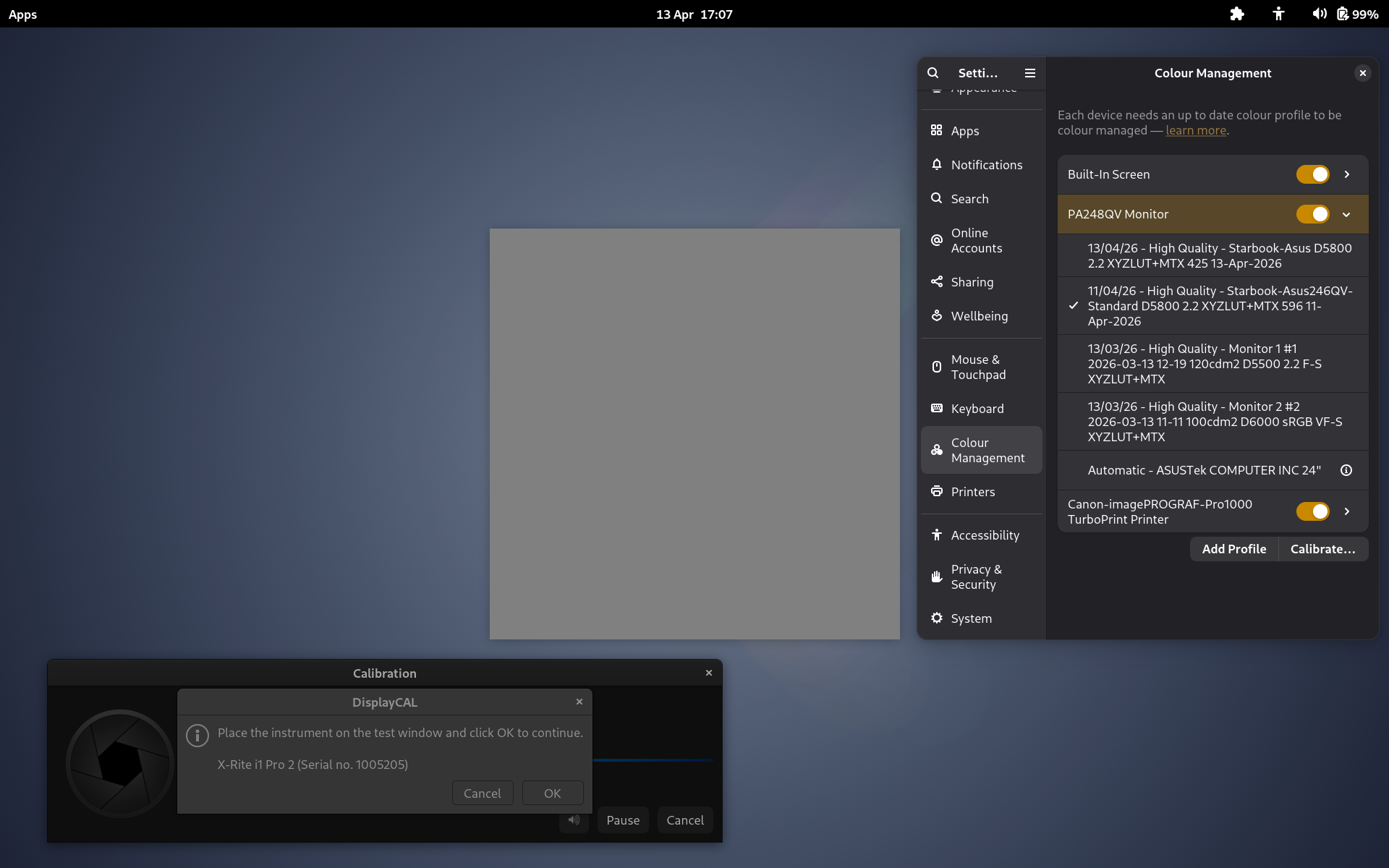Open accessibility icon in top bar
Screen dimensions: 1389x868
point(1278,14)
